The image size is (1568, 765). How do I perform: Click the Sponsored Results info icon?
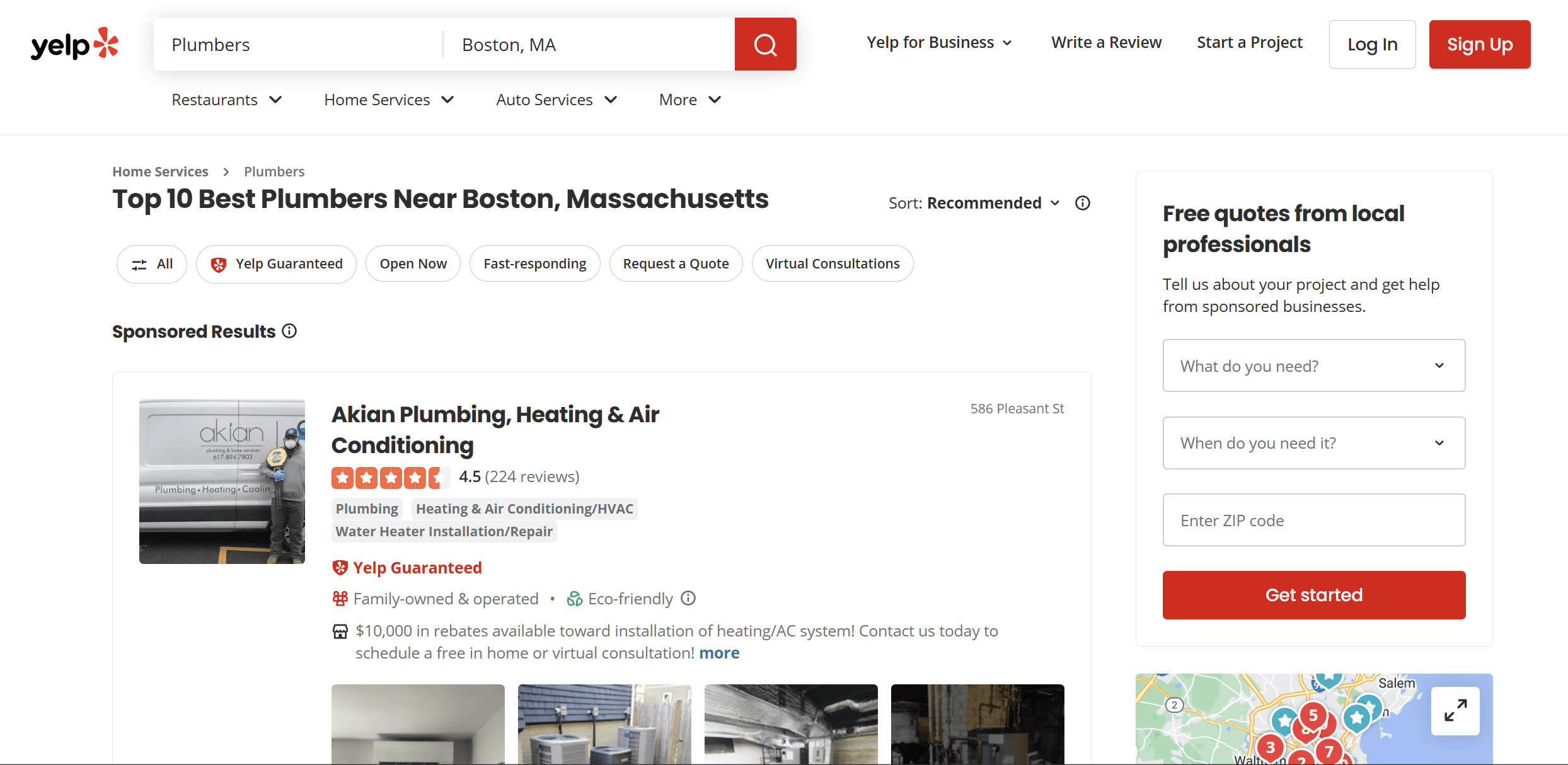pyautogui.click(x=289, y=331)
